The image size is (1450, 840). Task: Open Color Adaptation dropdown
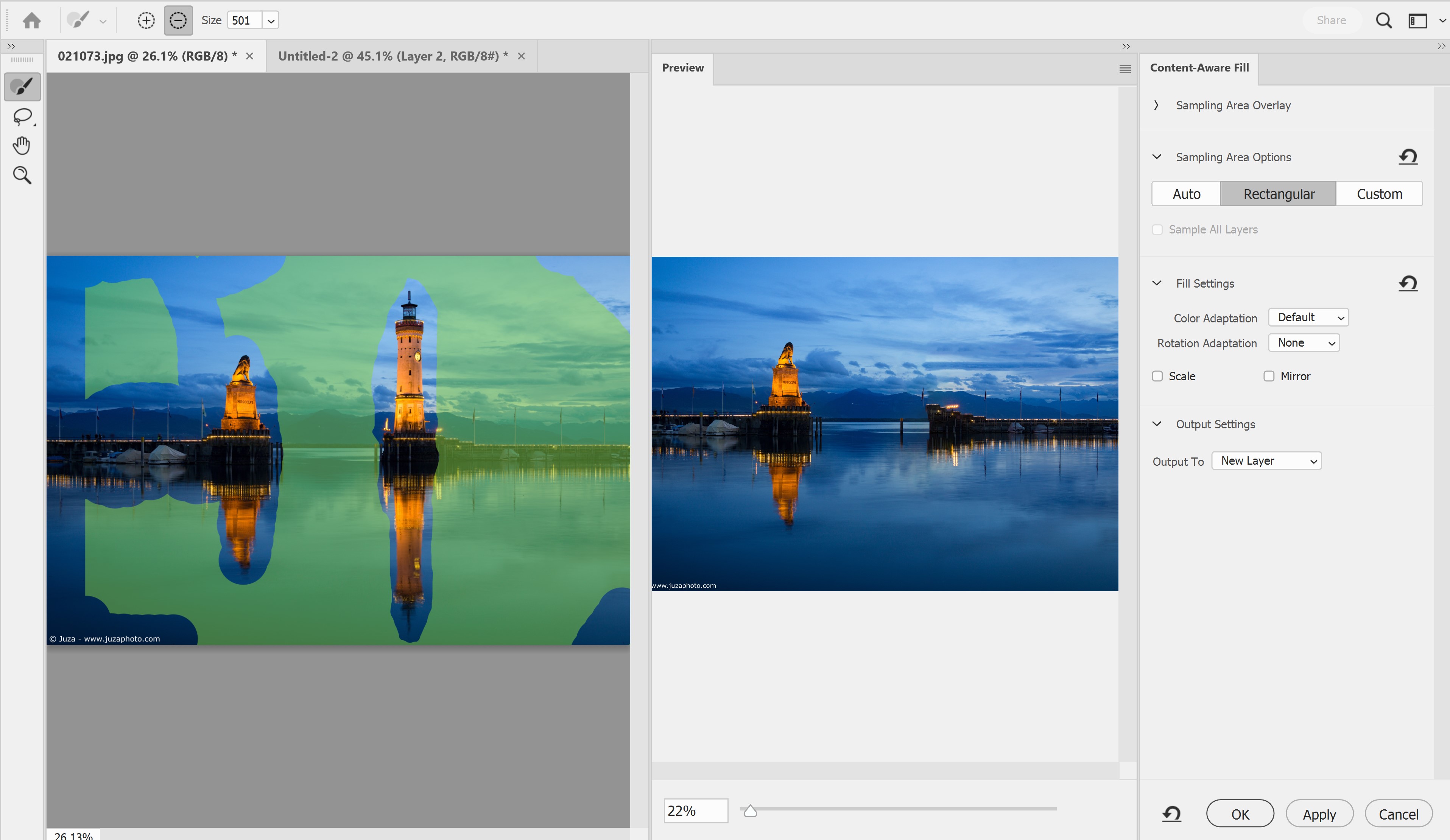pyautogui.click(x=1308, y=317)
